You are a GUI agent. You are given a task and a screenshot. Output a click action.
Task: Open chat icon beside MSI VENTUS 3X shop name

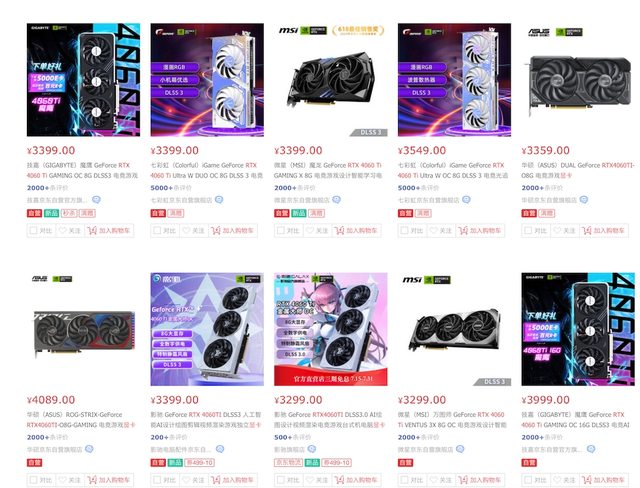[460, 449]
